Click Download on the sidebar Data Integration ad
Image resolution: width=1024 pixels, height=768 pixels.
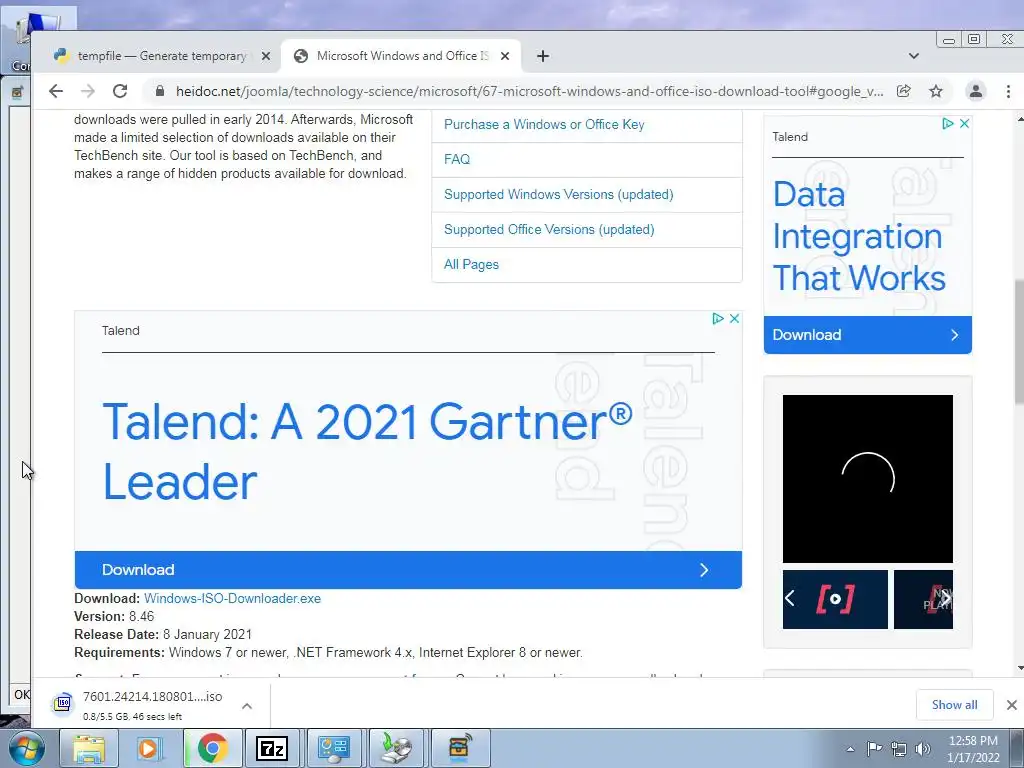tap(867, 335)
